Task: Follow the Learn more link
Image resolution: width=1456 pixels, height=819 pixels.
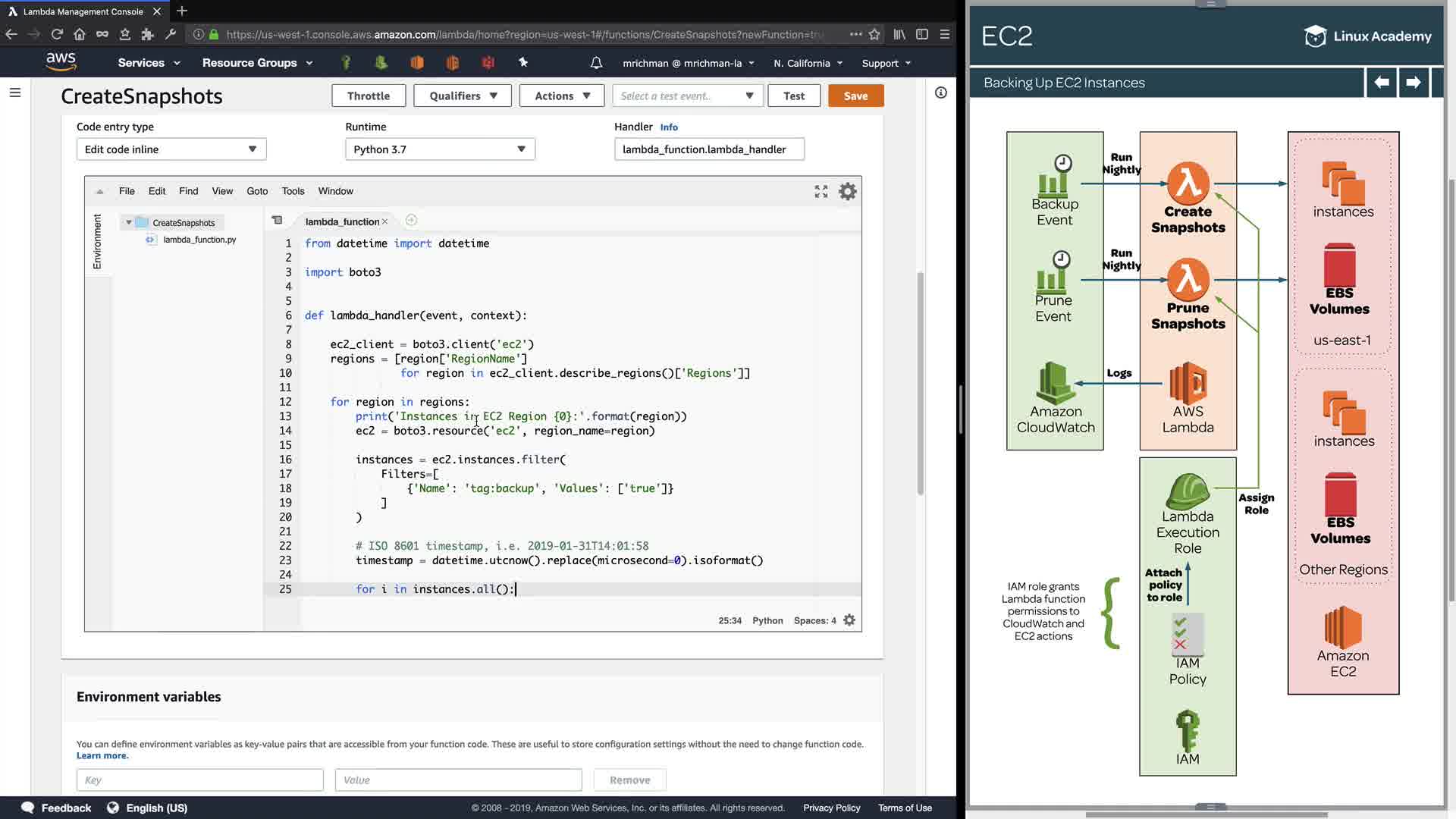Action: click(x=102, y=756)
